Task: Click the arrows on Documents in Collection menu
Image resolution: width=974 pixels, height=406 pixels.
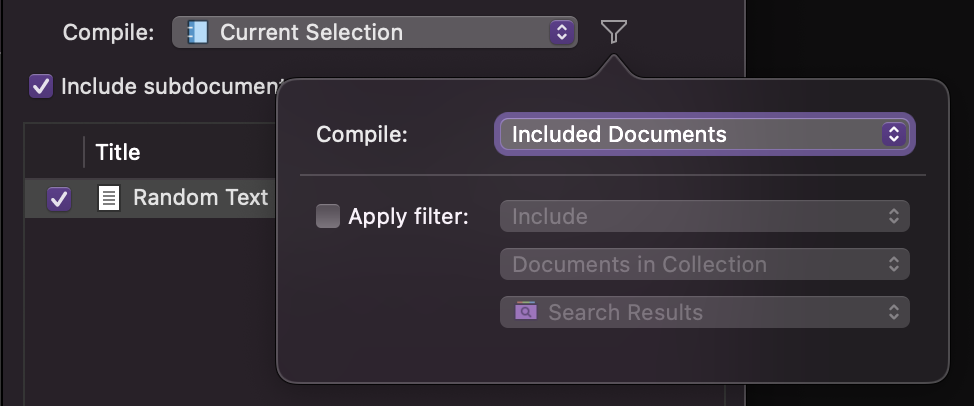Action: [894, 264]
